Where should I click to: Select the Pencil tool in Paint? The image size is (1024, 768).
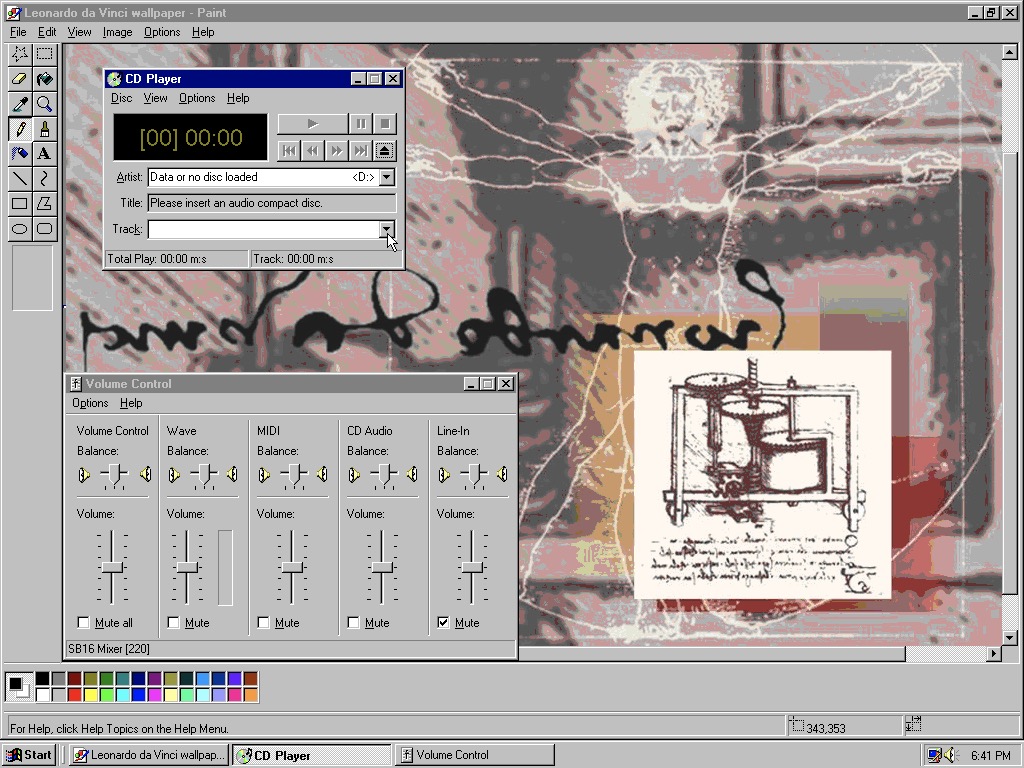pos(20,129)
